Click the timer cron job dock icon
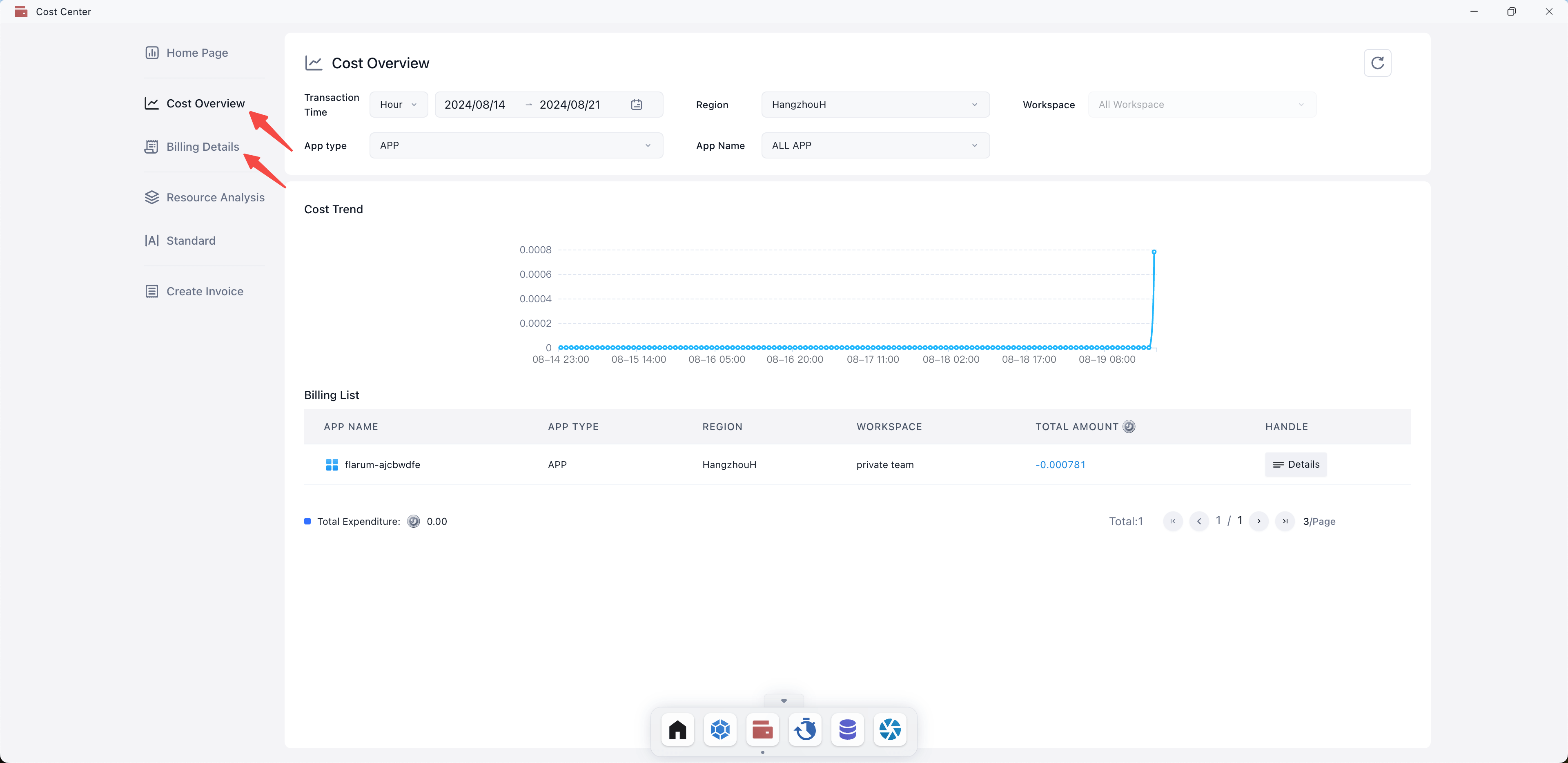Image resolution: width=1568 pixels, height=763 pixels. point(805,729)
